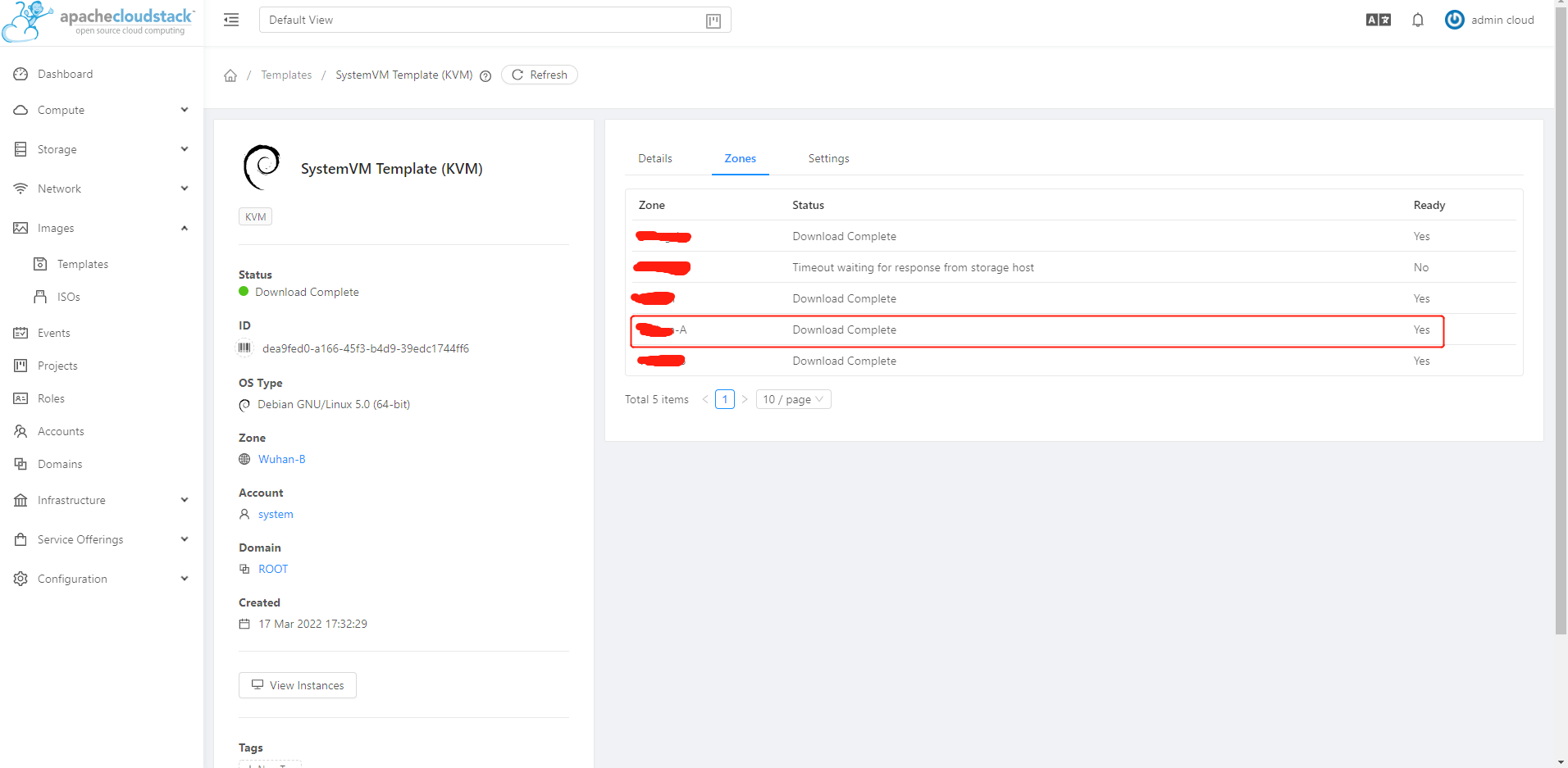The height and width of the screenshot is (768, 1568).
Task: Expand the Infrastructure menu chevron
Action: click(185, 500)
